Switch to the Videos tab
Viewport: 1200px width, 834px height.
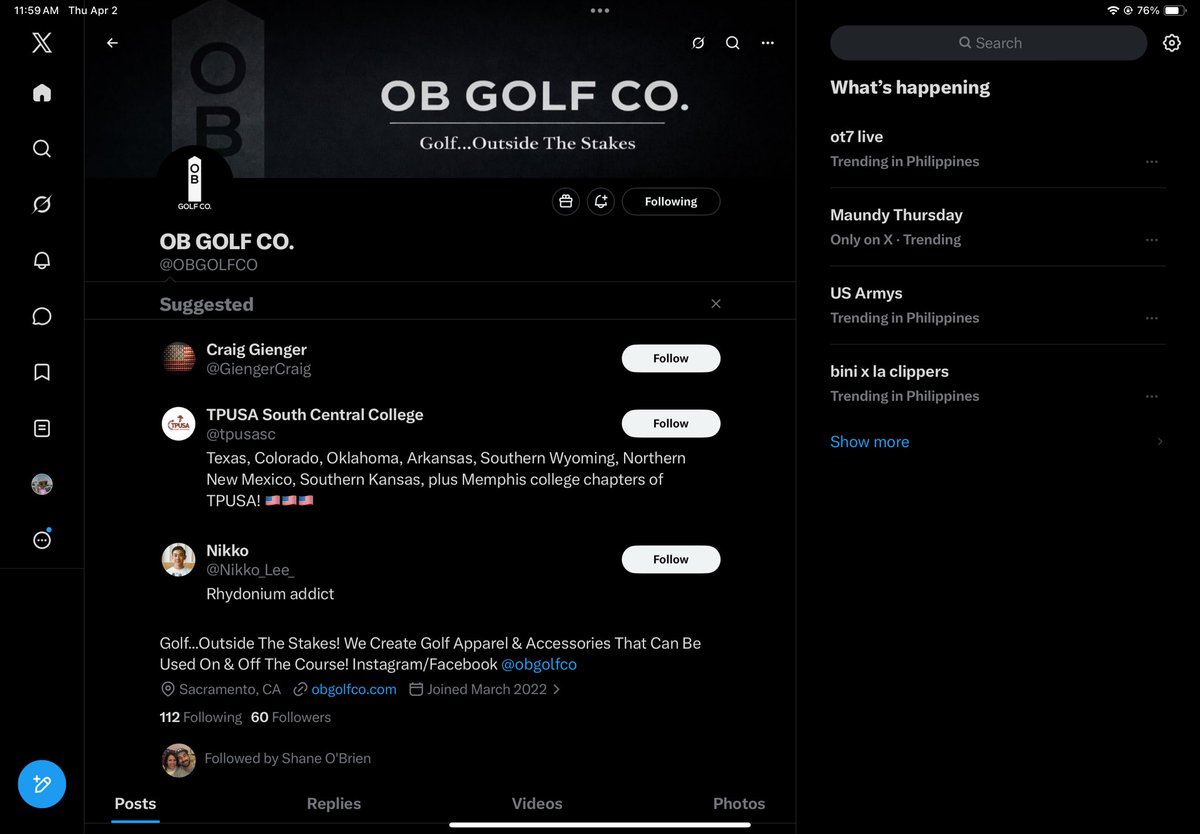pyautogui.click(x=537, y=804)
